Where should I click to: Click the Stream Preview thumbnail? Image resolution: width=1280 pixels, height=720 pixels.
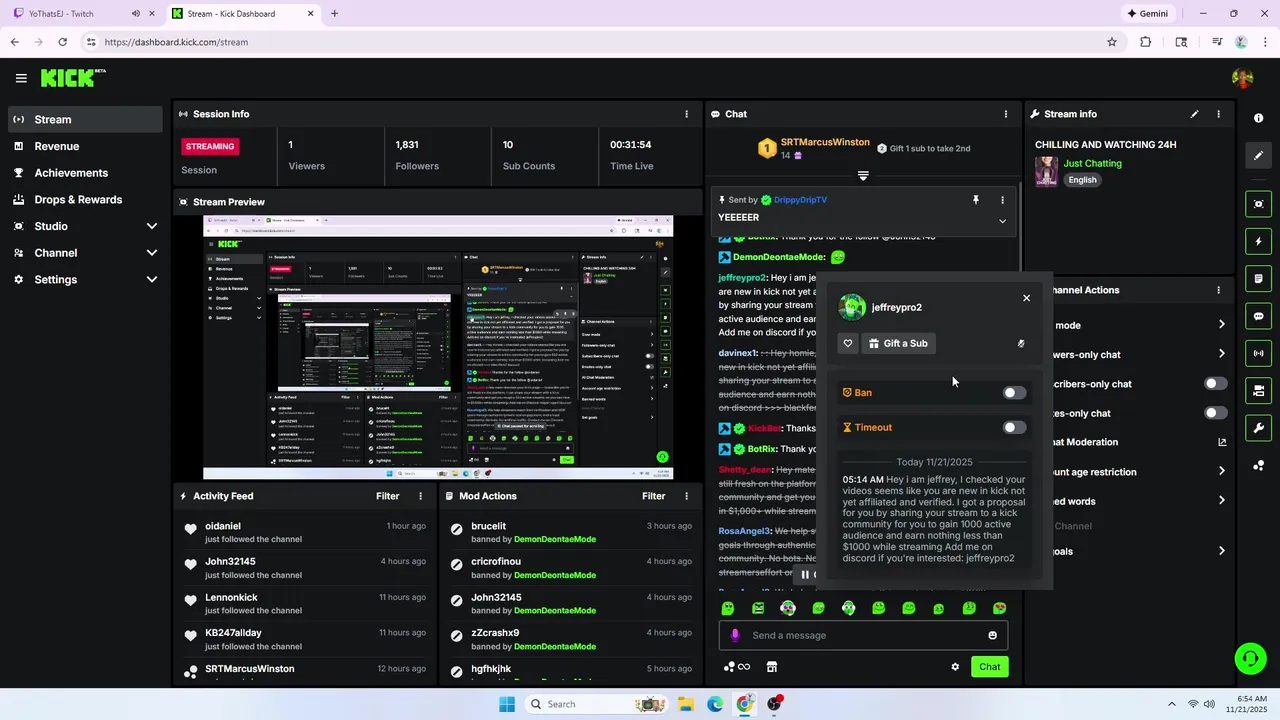tap(438, 348)
